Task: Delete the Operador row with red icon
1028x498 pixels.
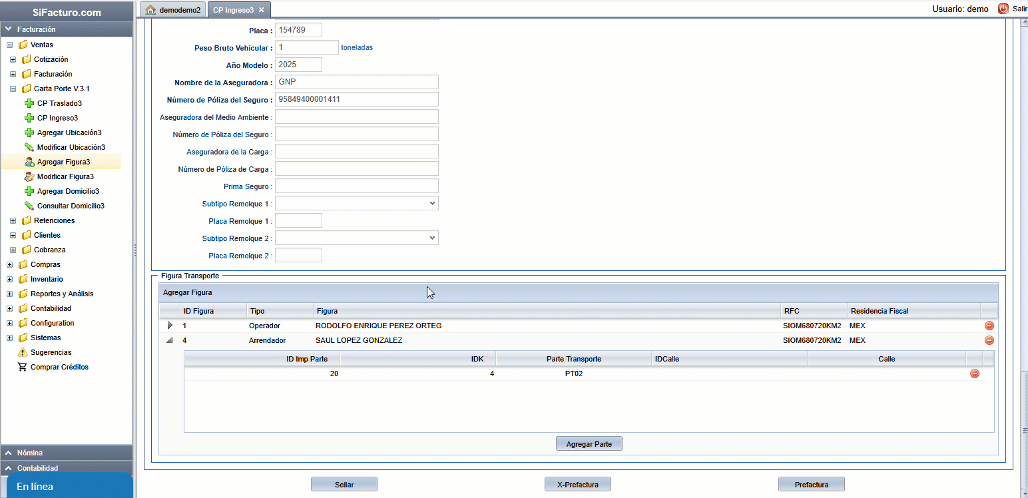Action: pos(989,326)
